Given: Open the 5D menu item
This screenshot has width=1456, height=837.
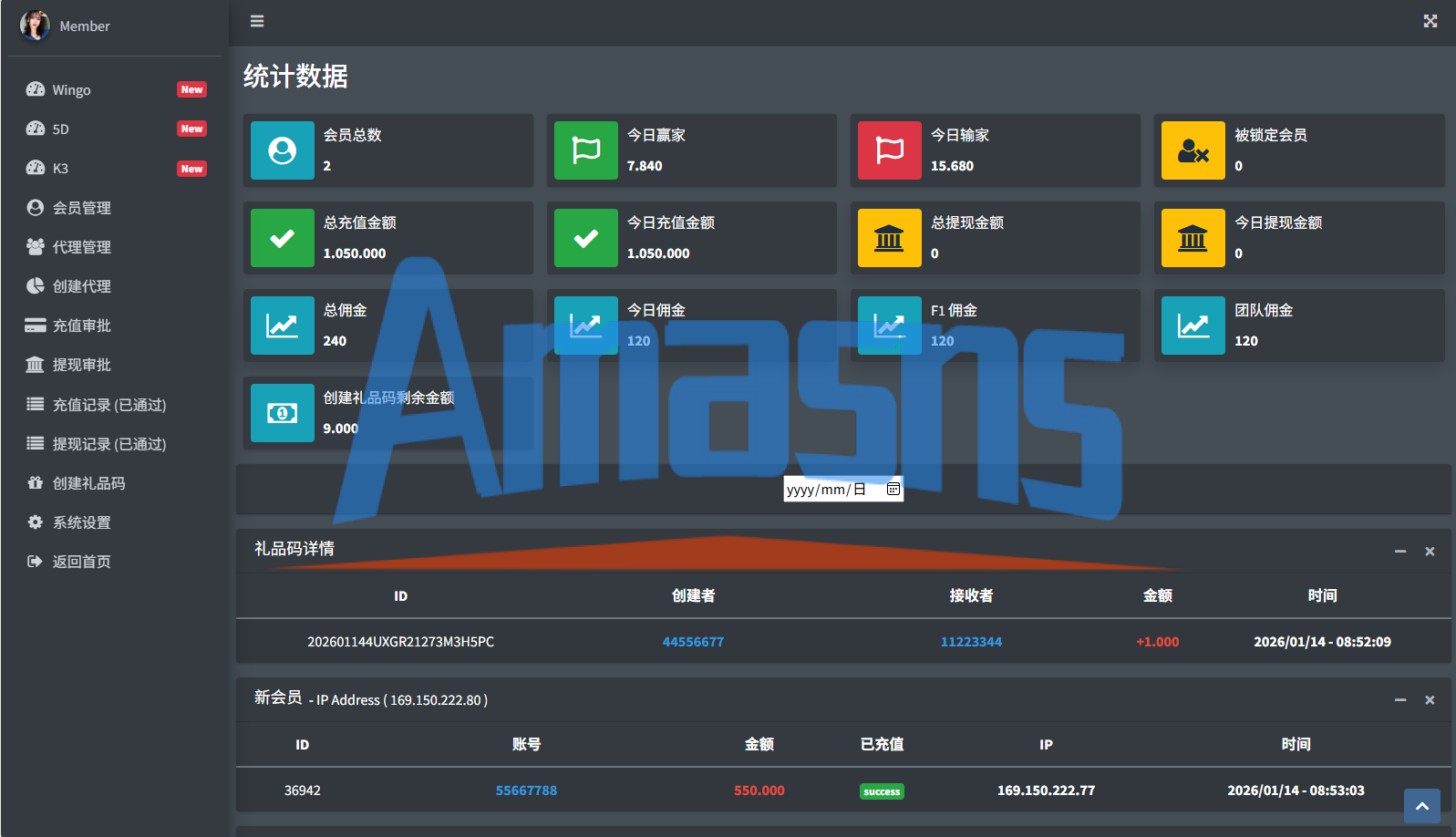Looking at the screenshot, I should 115,129.
